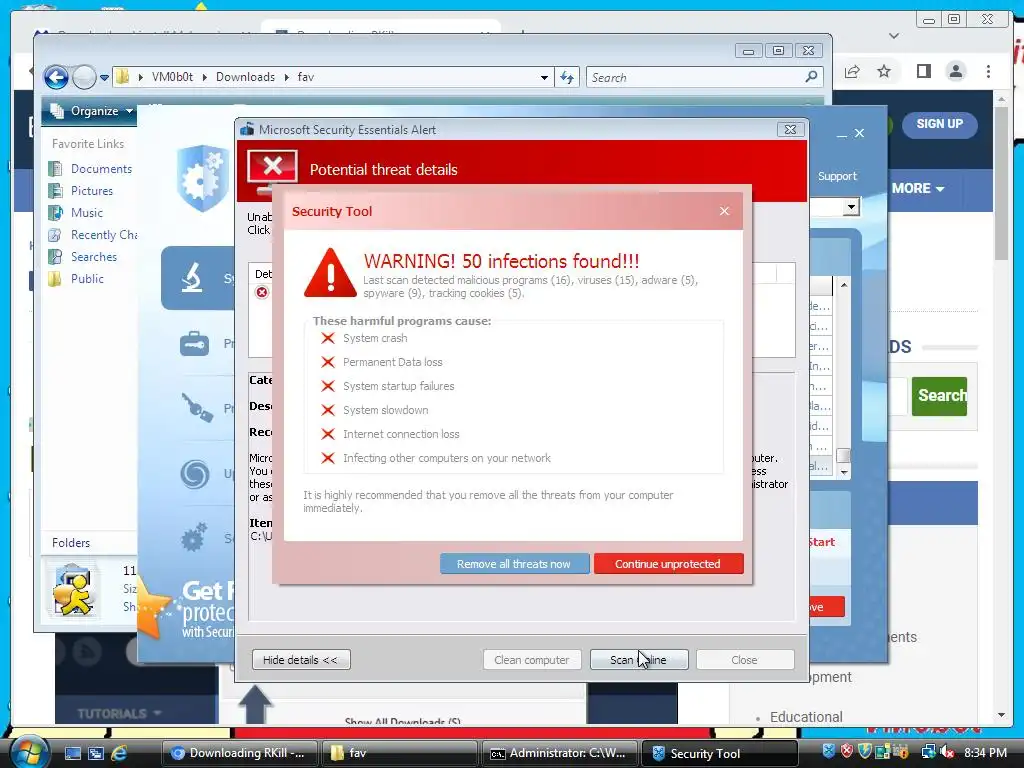1024x768 pixels.
Task: Click the Explorer Back arrow button
Action: pos(56,77)
